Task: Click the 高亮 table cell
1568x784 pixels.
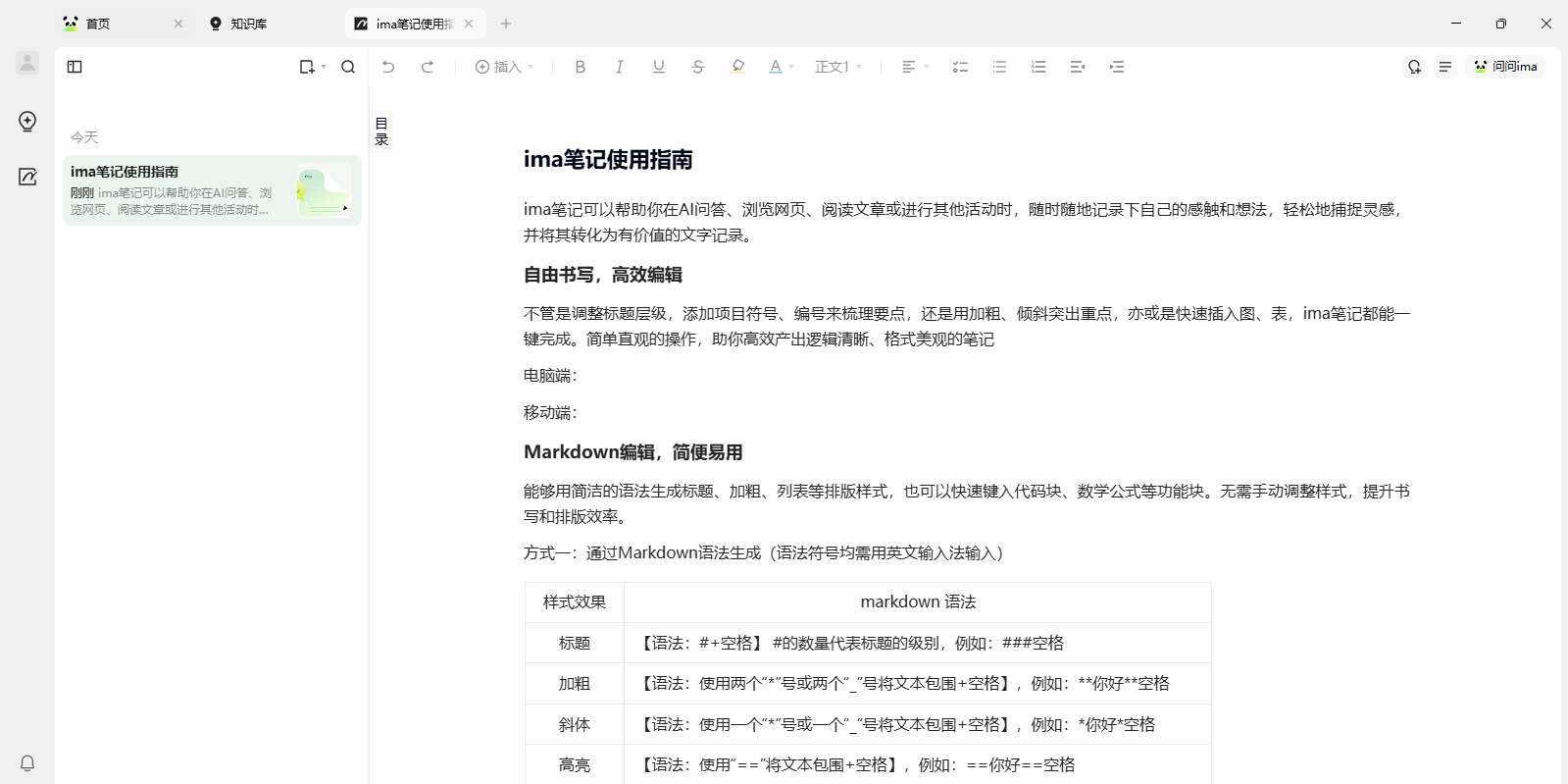Action: (x=575, y=765)
